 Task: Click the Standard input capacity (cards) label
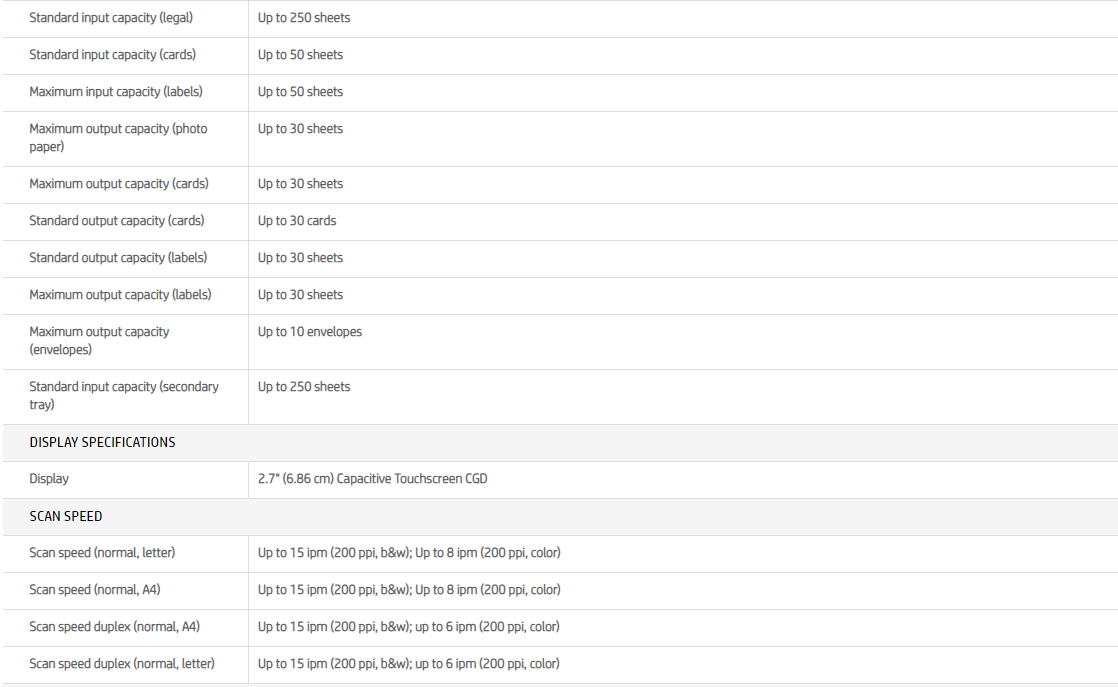coord(112,55)
